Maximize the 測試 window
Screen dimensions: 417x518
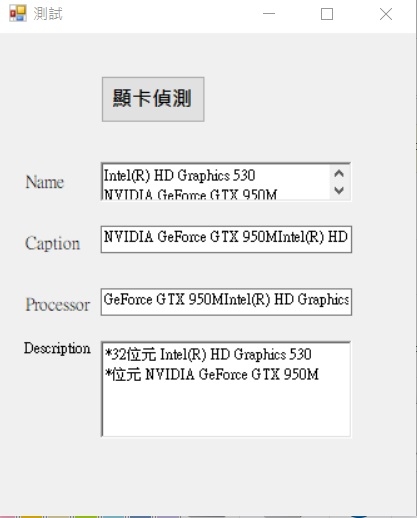click(327, 14)
